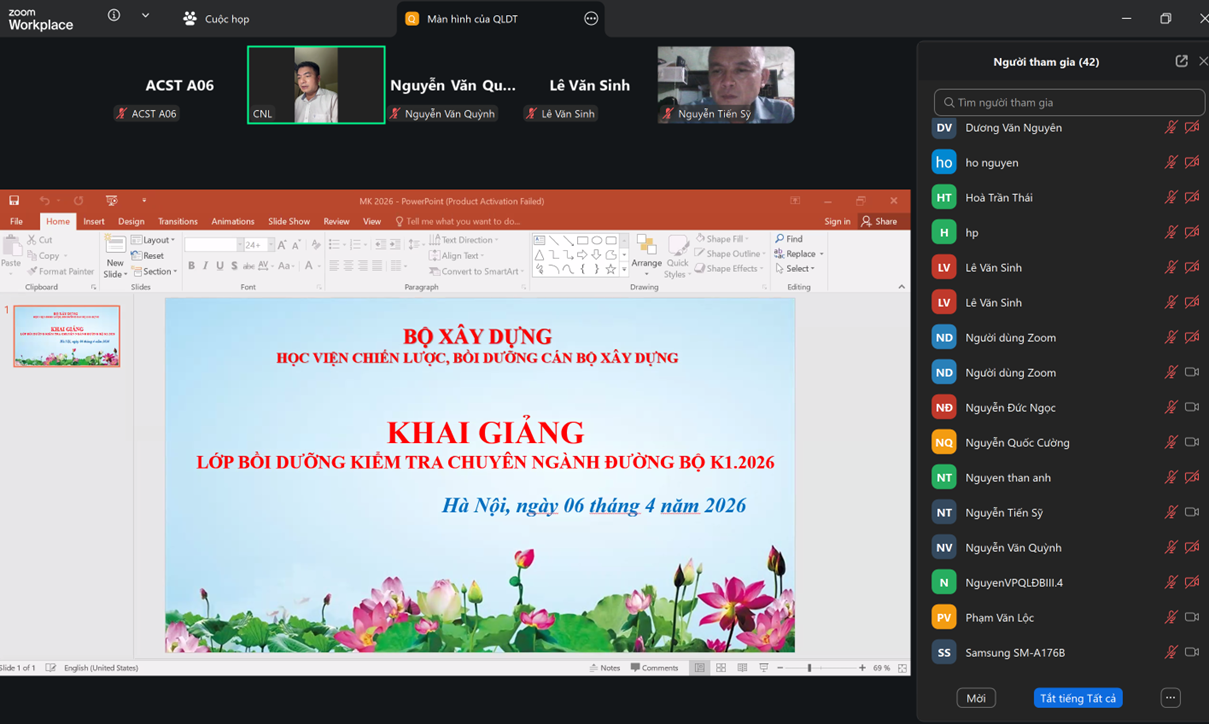Toggle the microphone for Phạm Văn Lộc
This screenshot has height=724, width=1209.
1170,617
